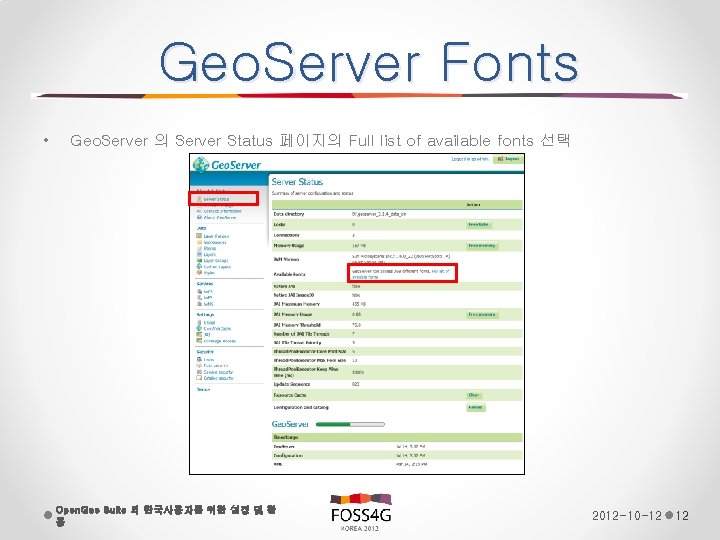This screenshot has height=540, width=720.
Task: Click the Resource Cache row label
Action: tap(290, 395)
